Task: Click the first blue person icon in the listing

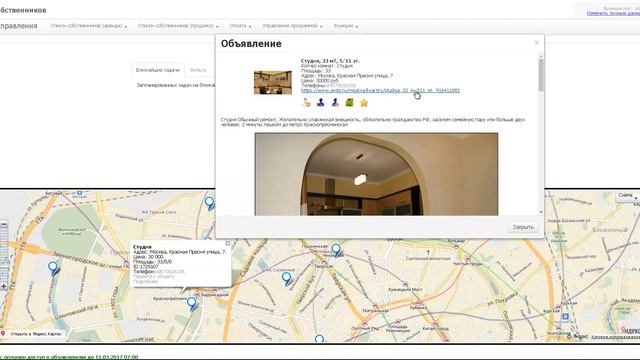Action: coord(321,102)
